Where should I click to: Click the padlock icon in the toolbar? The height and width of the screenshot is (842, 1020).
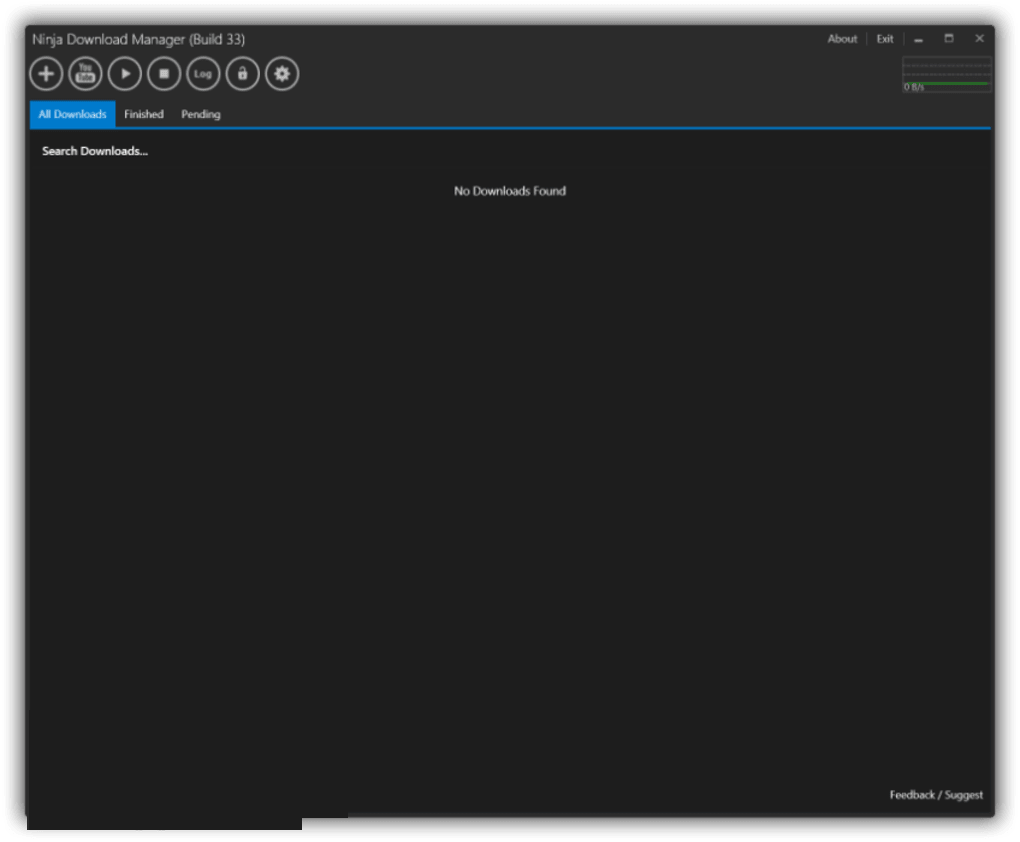coord(243,74)
